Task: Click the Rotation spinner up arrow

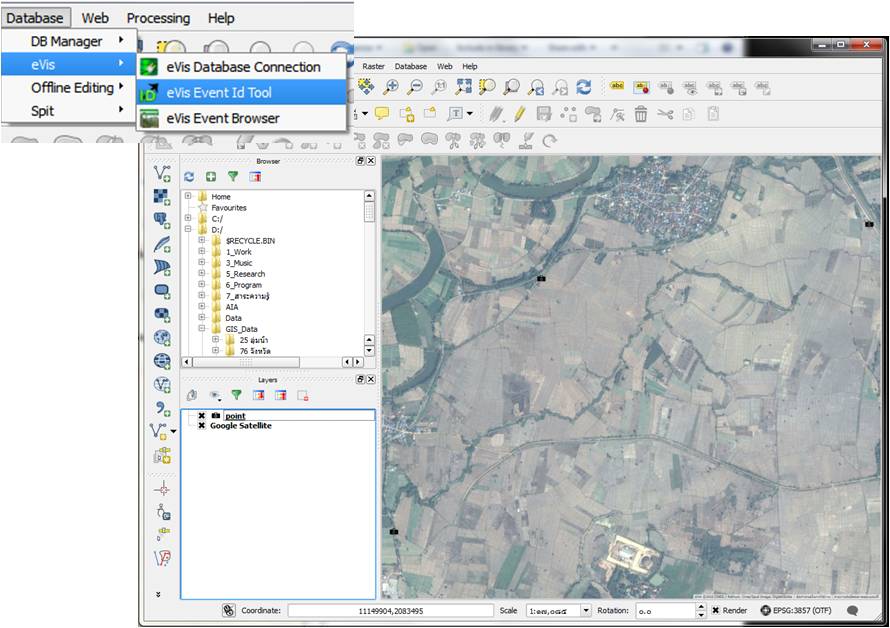Action: [701, 608]
